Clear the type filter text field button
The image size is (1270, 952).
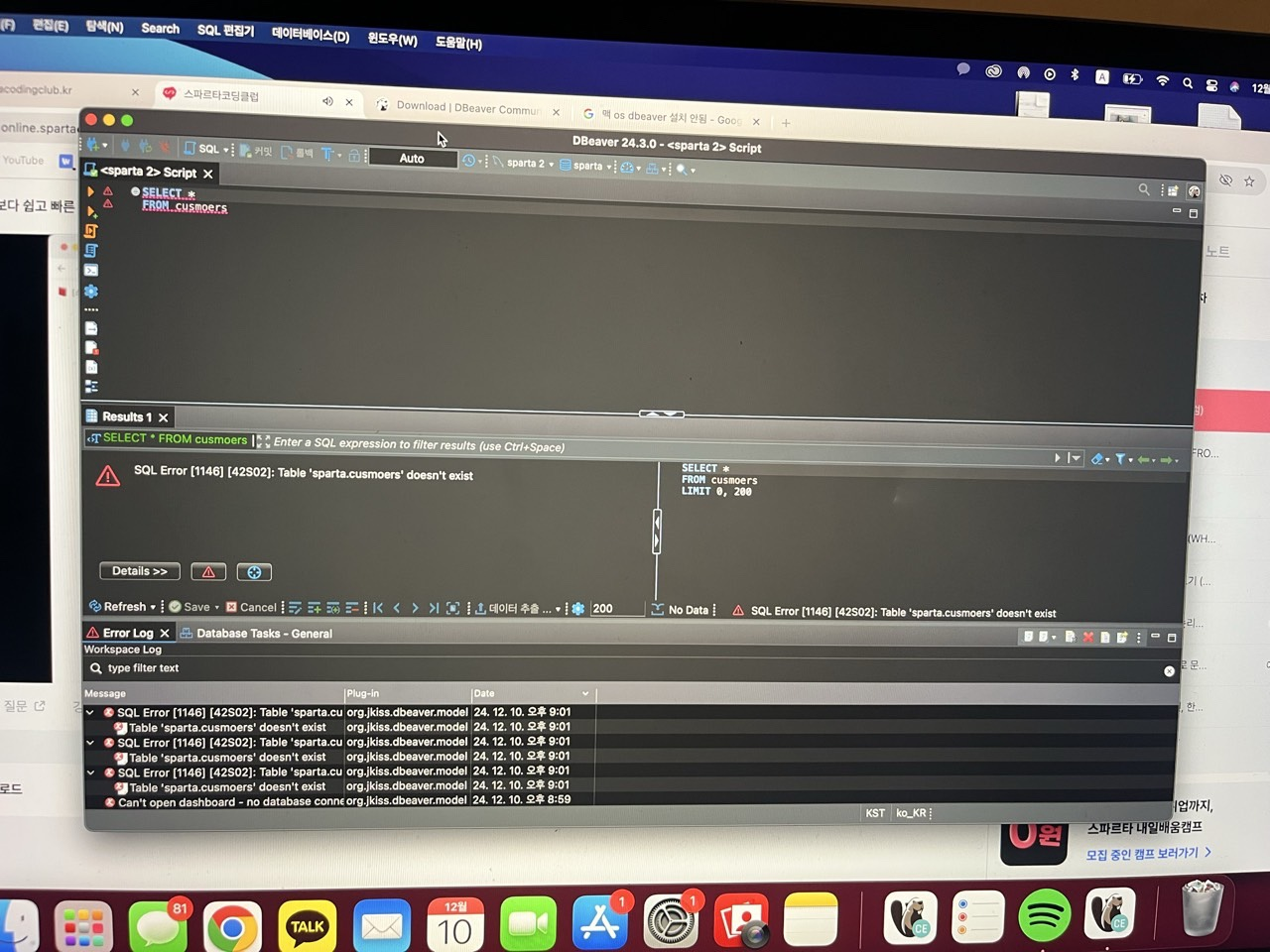coord(1169,671)
